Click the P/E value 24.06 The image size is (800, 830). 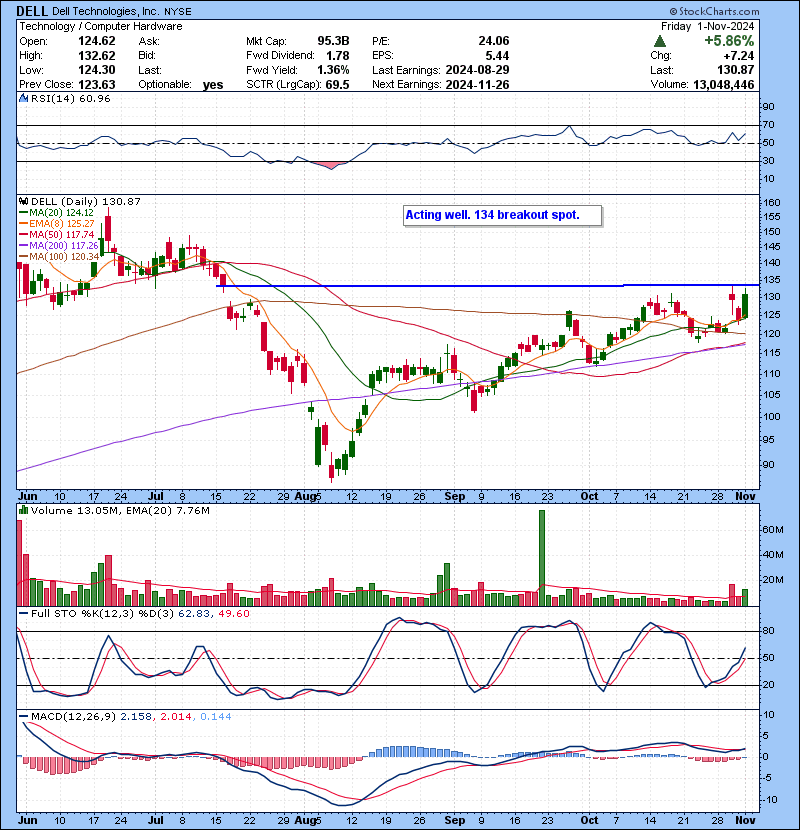pyautogui.click(x=493, y=41)
